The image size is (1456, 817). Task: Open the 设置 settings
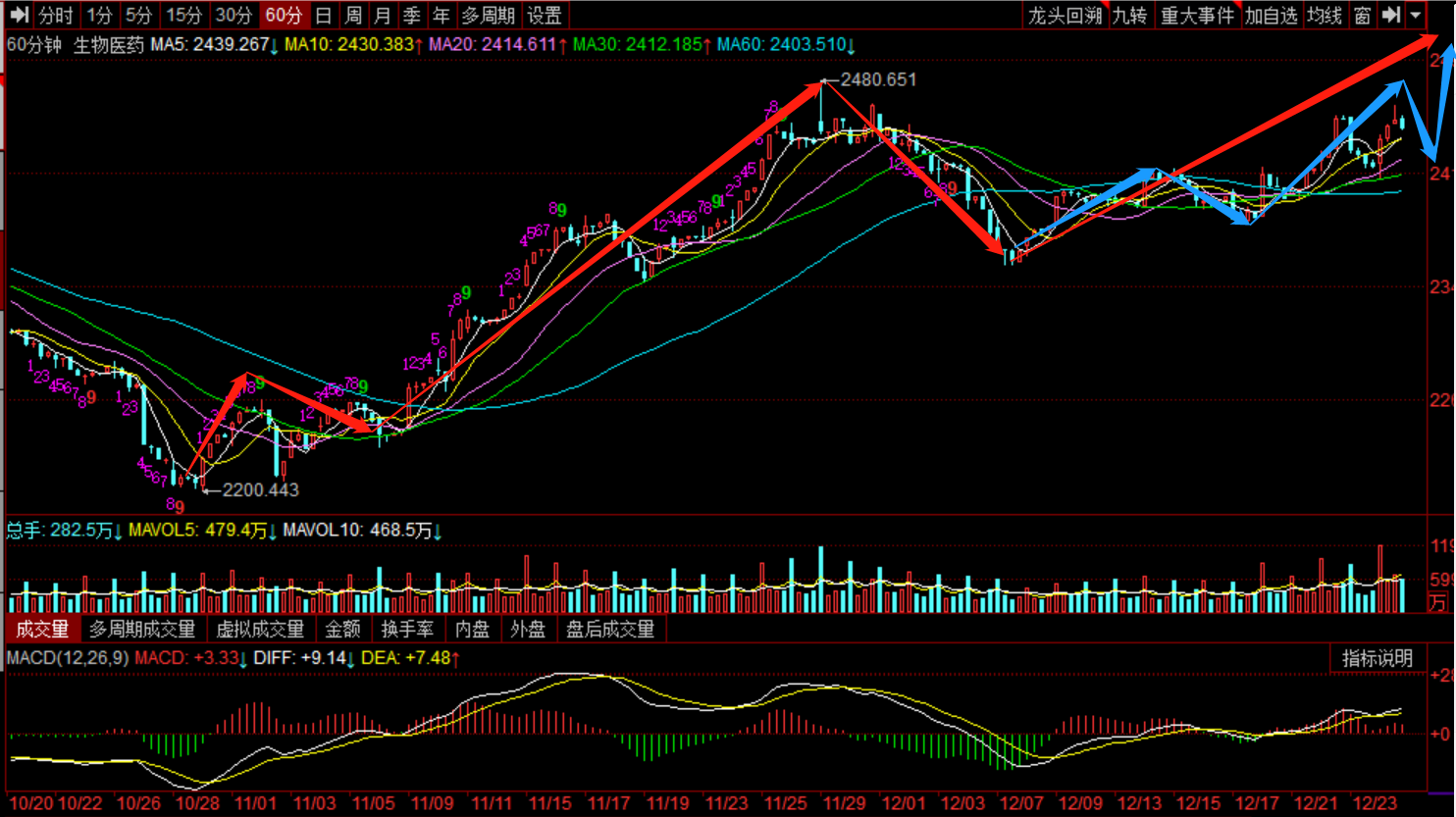pos(545,15)
